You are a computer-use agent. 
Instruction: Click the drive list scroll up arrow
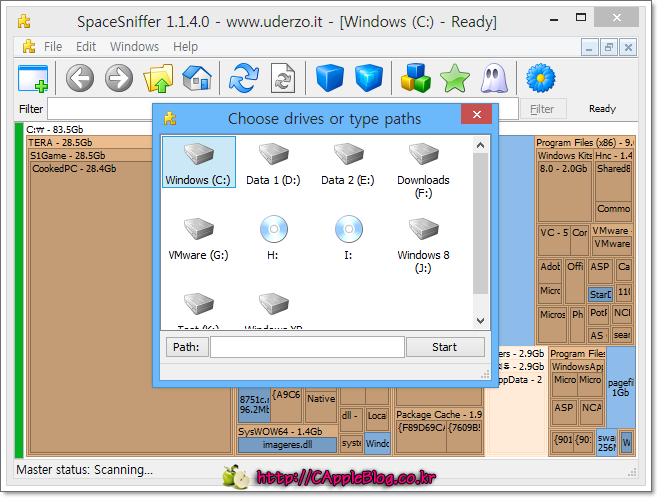click(x=480, y=145)
